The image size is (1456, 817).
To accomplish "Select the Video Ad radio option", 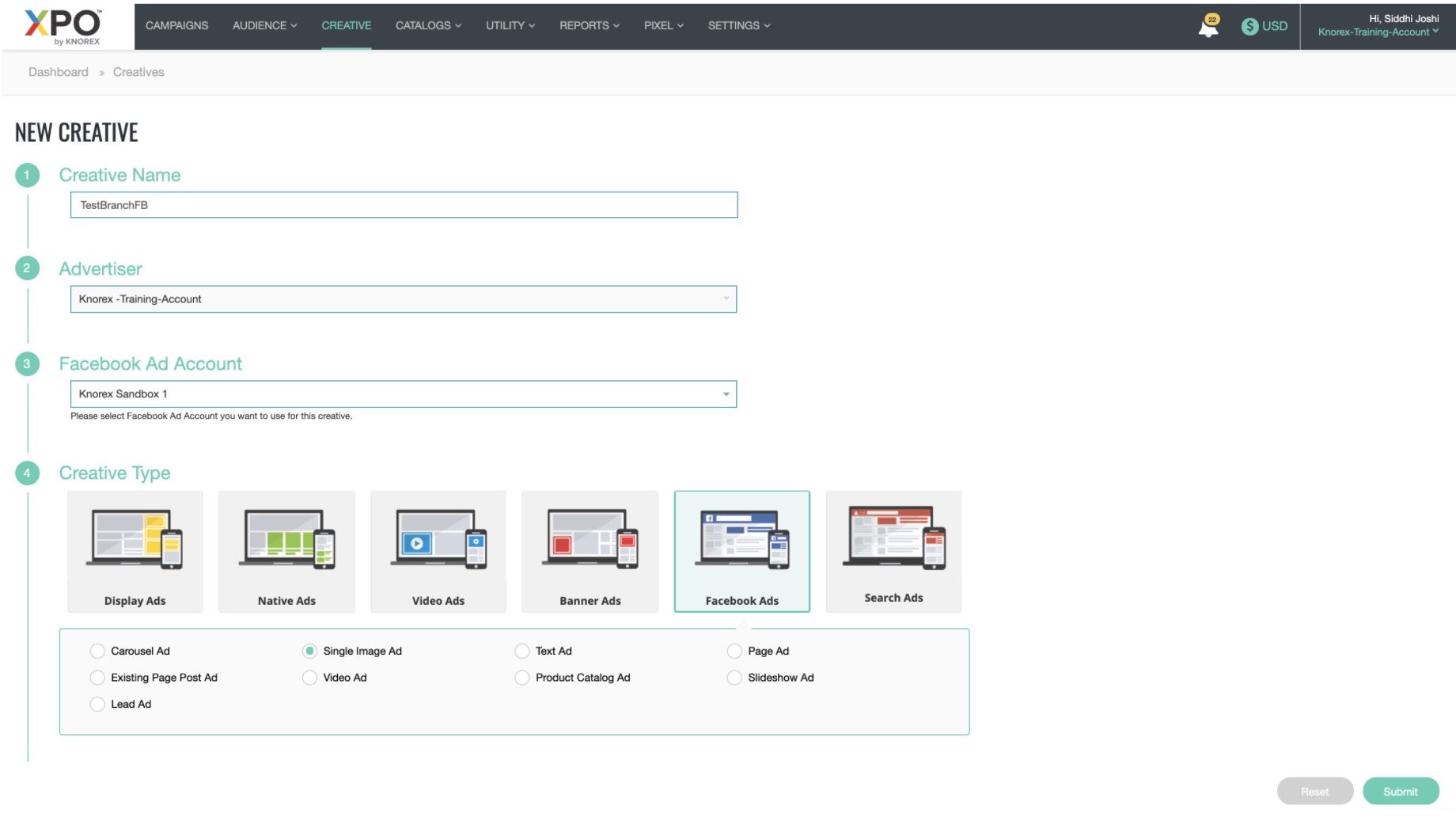I will 309,678.
